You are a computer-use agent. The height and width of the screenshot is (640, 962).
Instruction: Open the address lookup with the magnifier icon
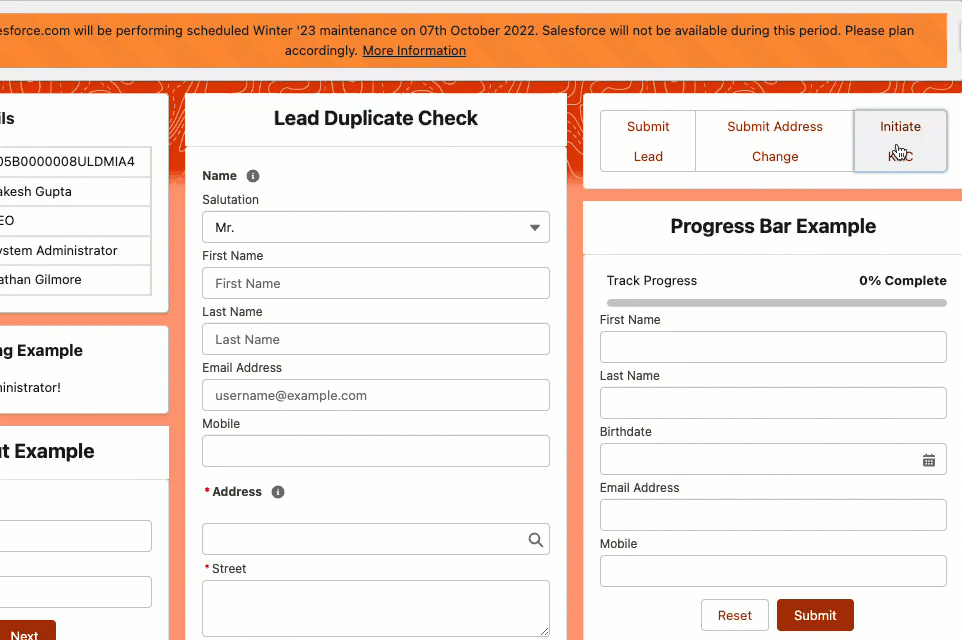pyautogui.click(x=536, y=539)
